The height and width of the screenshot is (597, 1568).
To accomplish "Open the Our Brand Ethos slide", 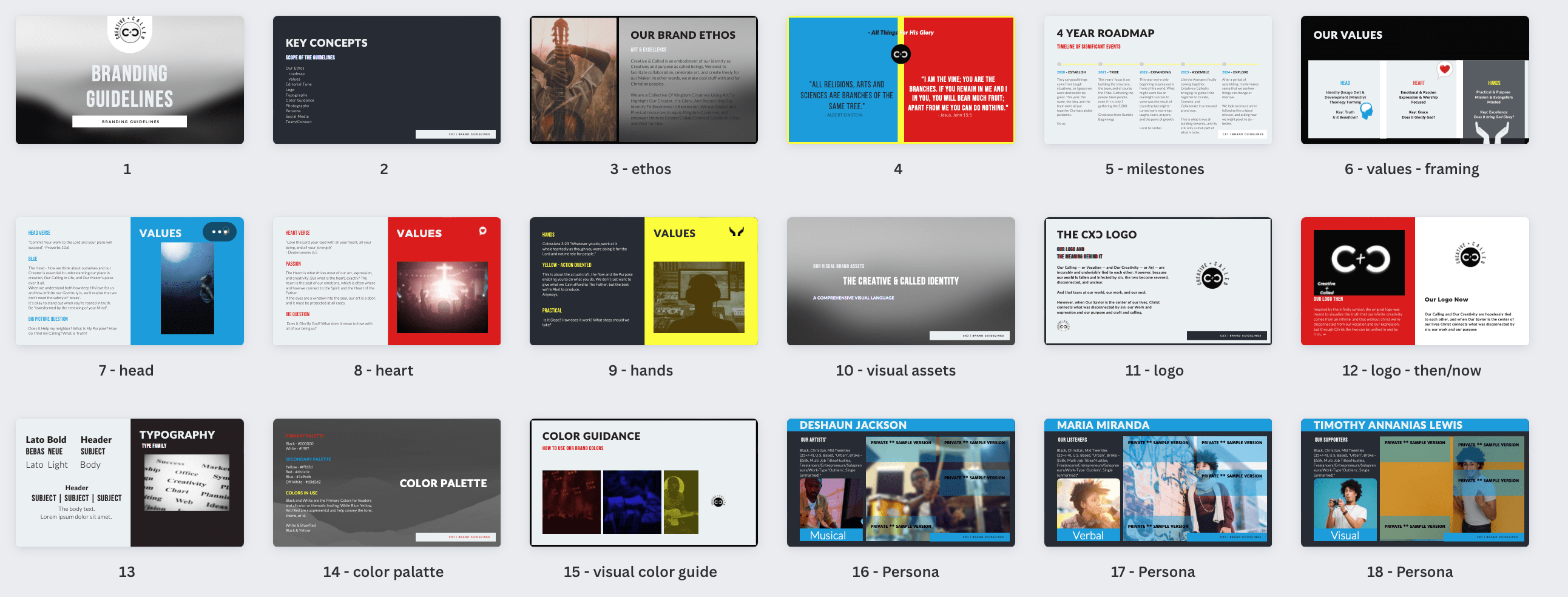I will tap(643, 79).
